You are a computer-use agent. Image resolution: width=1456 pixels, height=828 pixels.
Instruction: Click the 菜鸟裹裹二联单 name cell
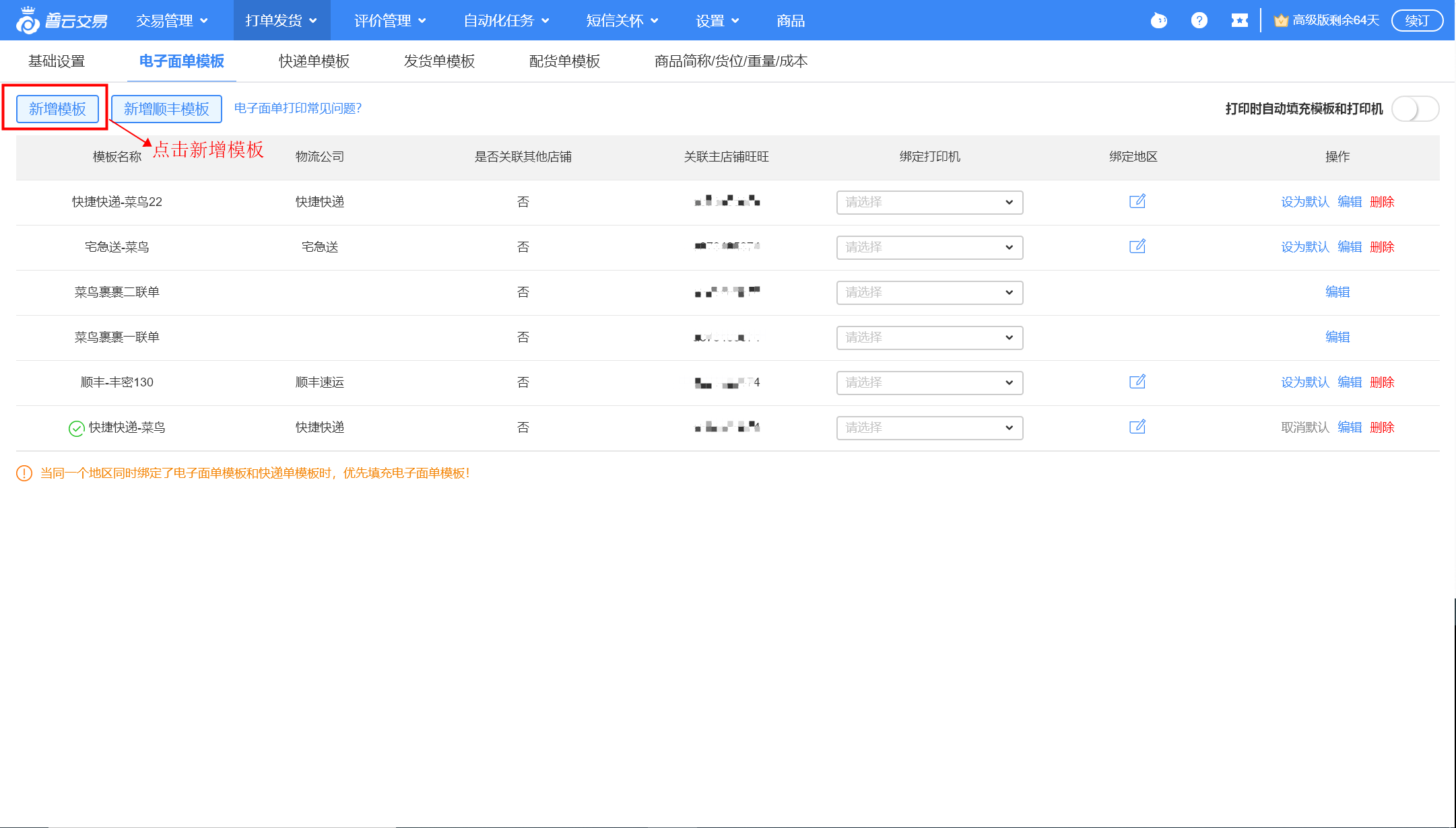117,292
